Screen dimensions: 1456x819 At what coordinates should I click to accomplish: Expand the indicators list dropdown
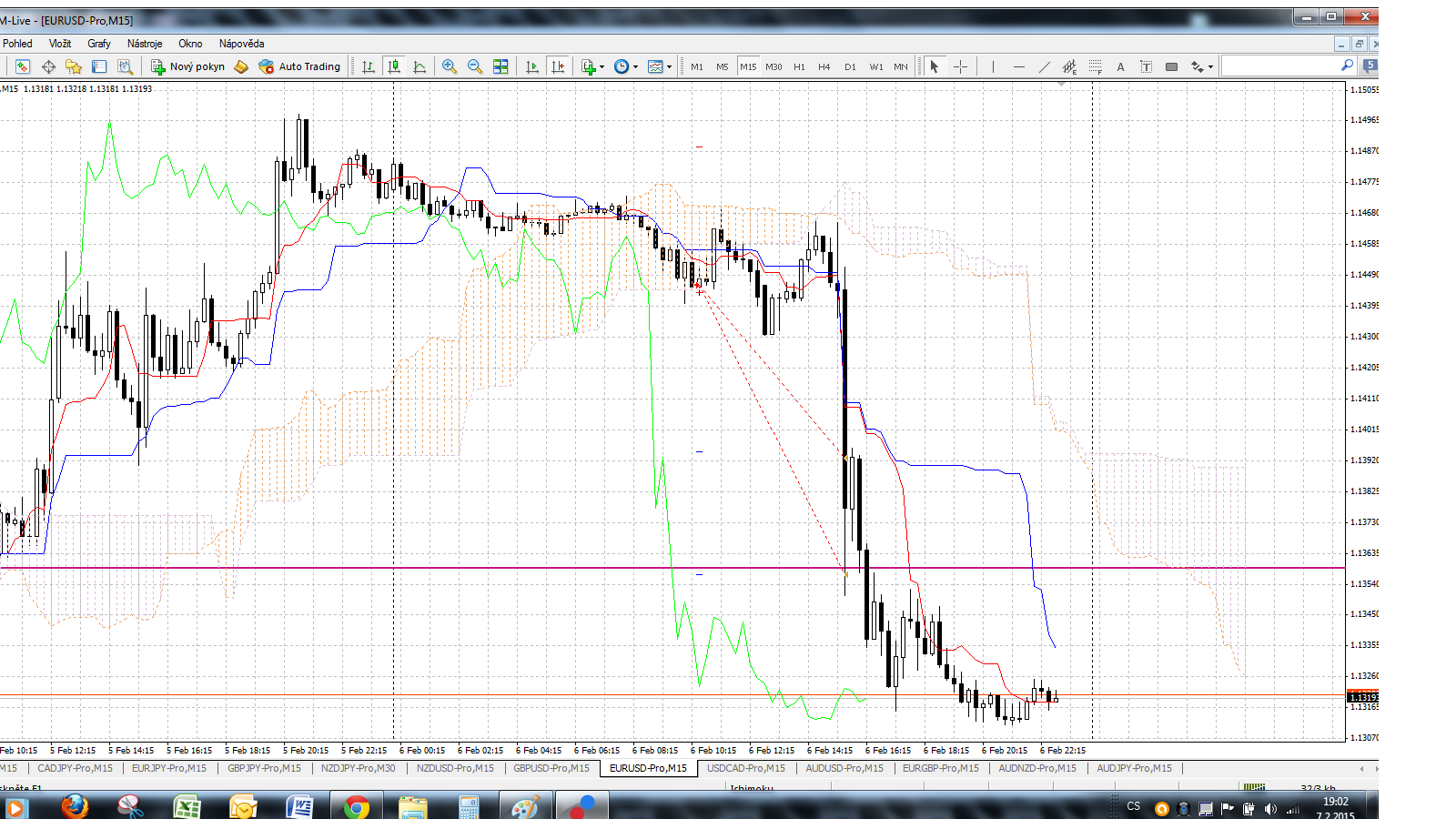(602, 66)
